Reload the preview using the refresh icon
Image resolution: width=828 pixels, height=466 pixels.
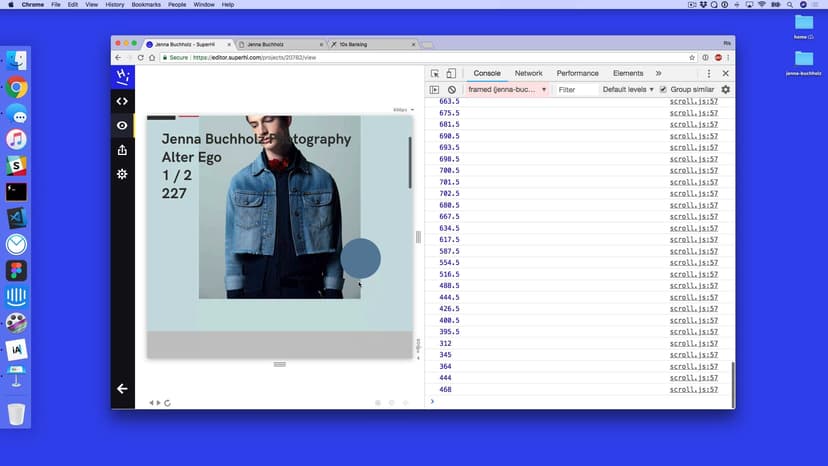coord(167,403)
